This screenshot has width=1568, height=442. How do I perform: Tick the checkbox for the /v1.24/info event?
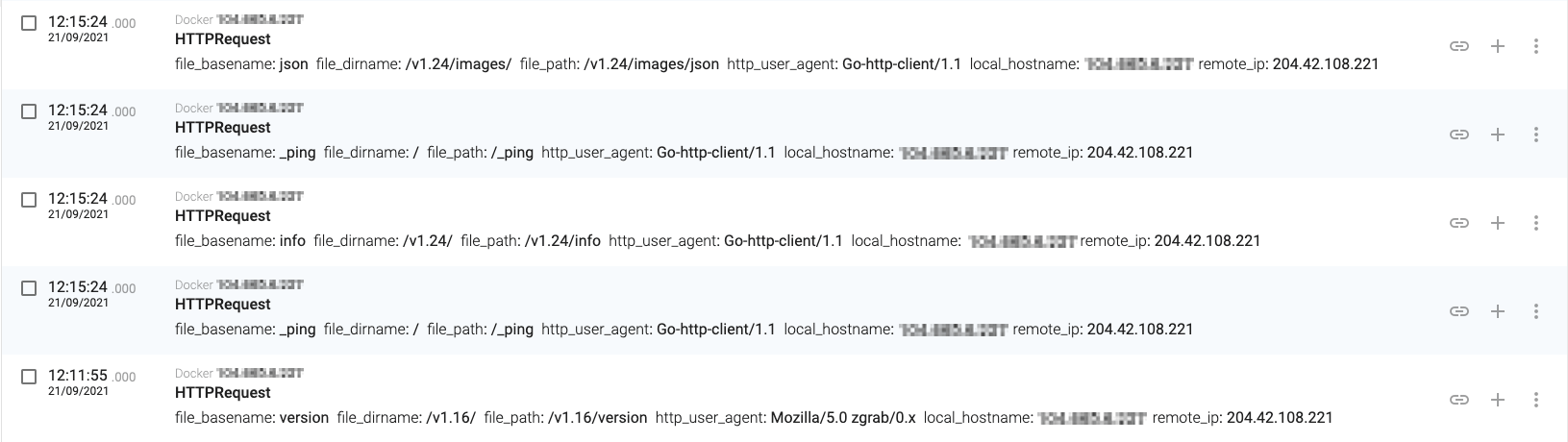29,200
